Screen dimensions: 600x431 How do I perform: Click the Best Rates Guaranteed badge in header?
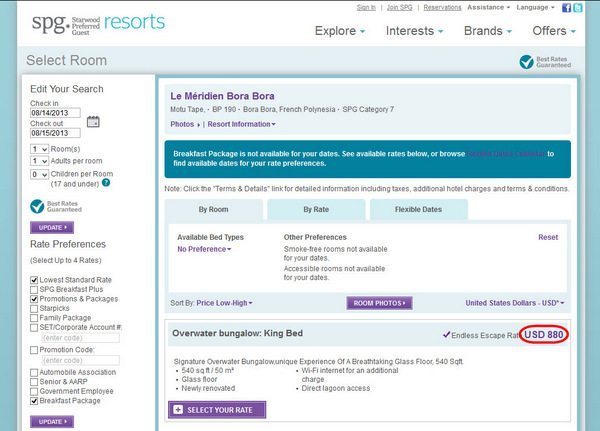coord(545,62)
